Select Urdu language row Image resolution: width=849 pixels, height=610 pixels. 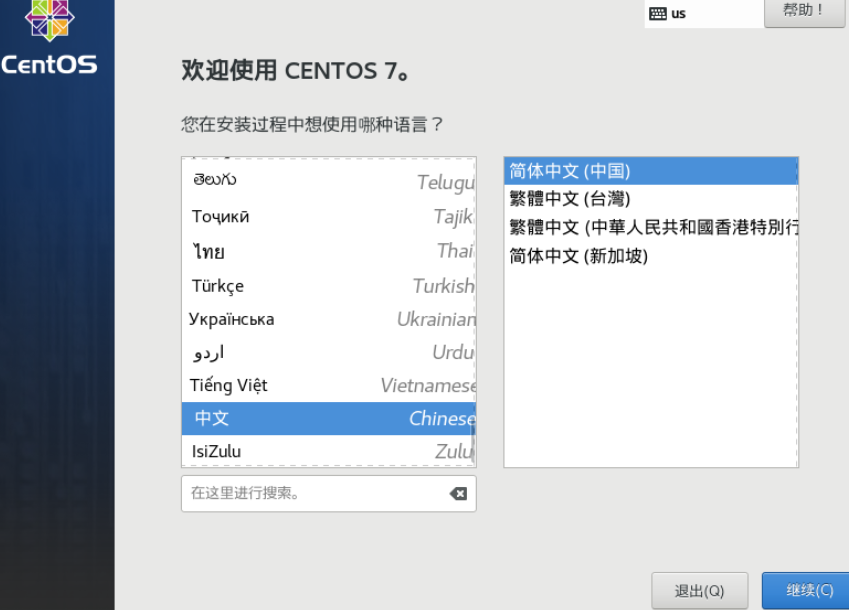click(x=329, y=352)
